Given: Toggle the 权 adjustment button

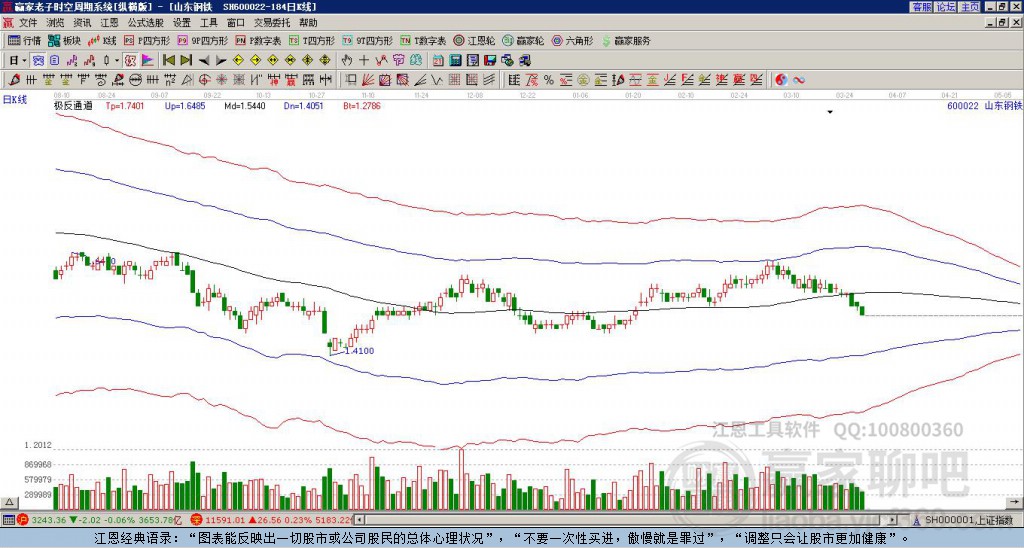Looking at the screenshot, I should click(x=130, y=60).
